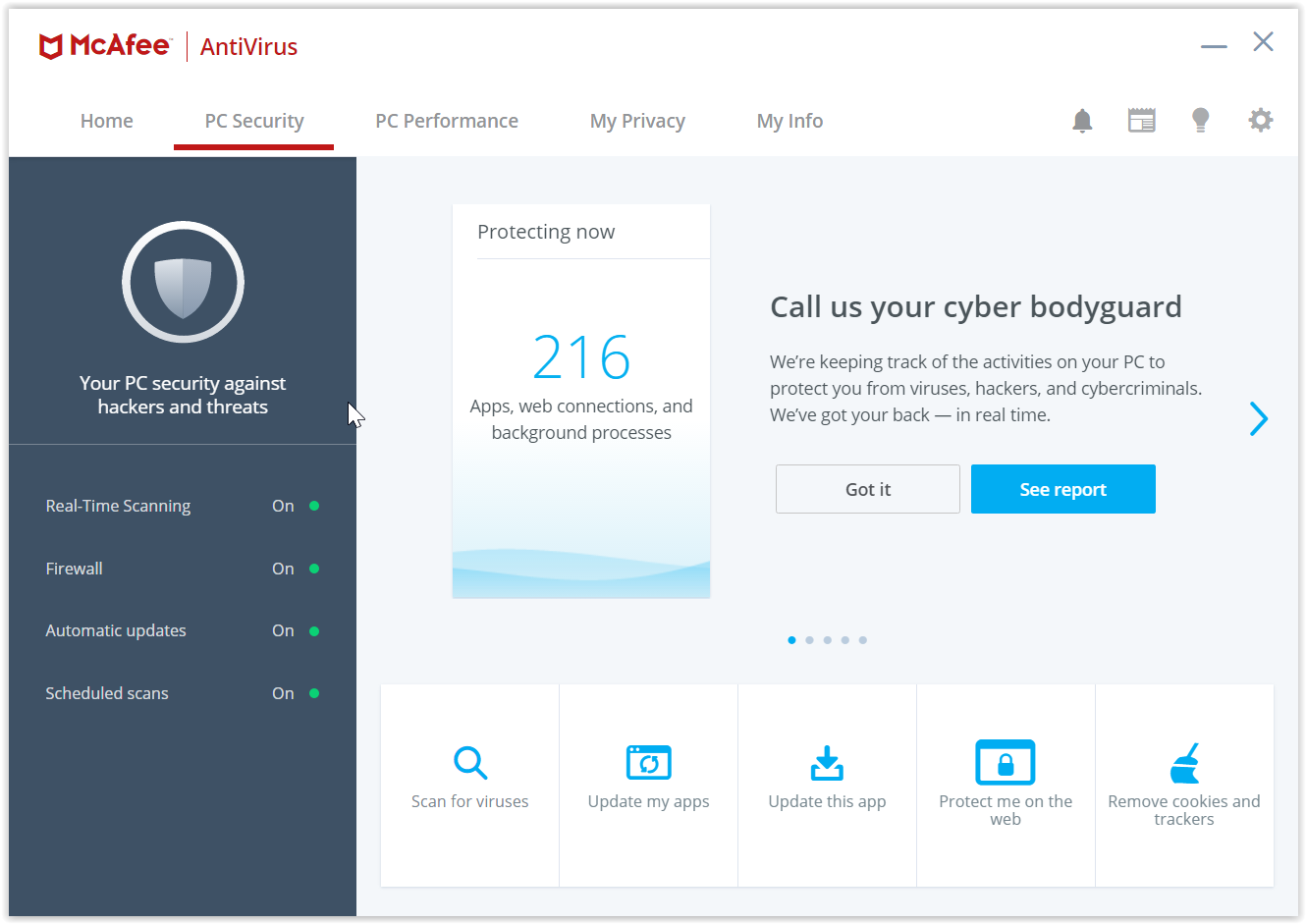Click the Update my apps label
Viewport: 1306px width, 924px height.
pos(648,801)
